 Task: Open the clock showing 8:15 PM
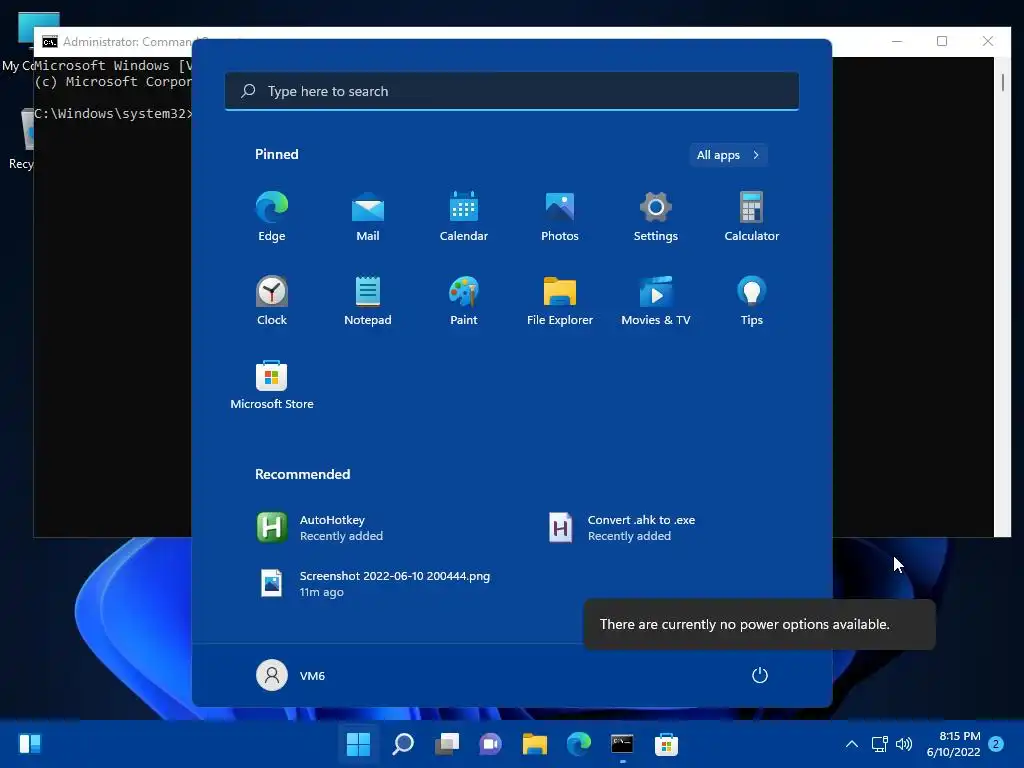tap(953, 744)
